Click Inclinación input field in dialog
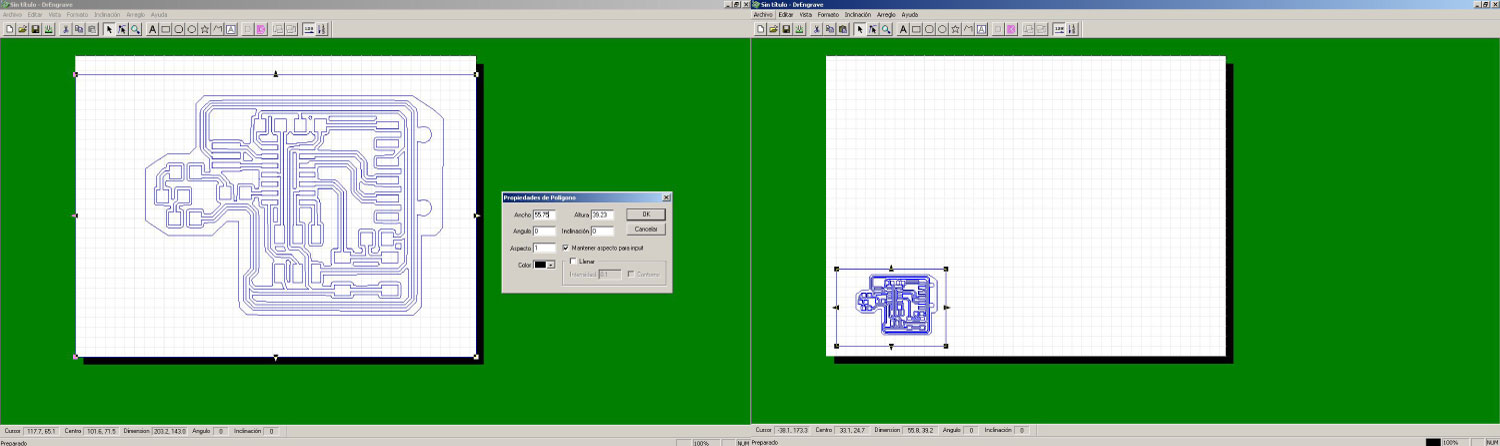This screenshot has height=446, width=1500. click(x=602, y=231)
